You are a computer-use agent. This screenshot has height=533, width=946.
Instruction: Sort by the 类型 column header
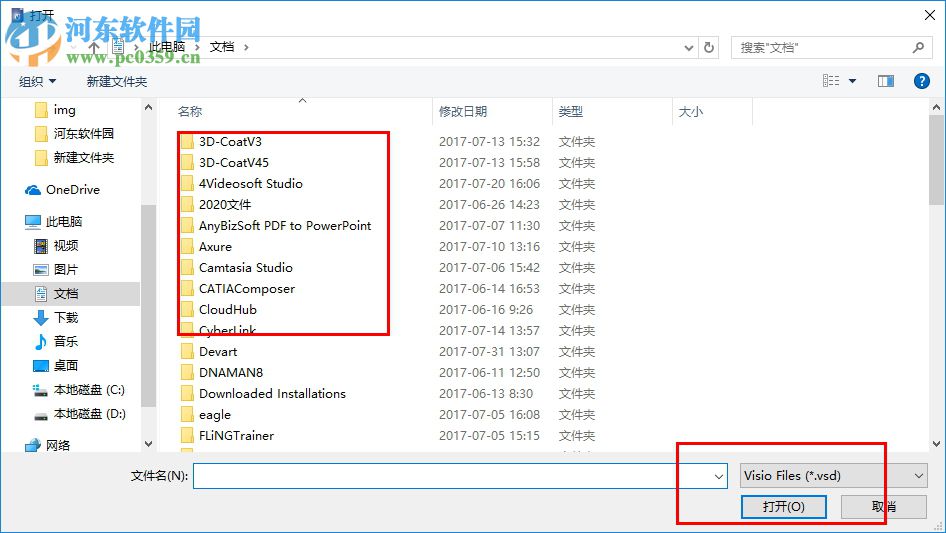(571, 112)
